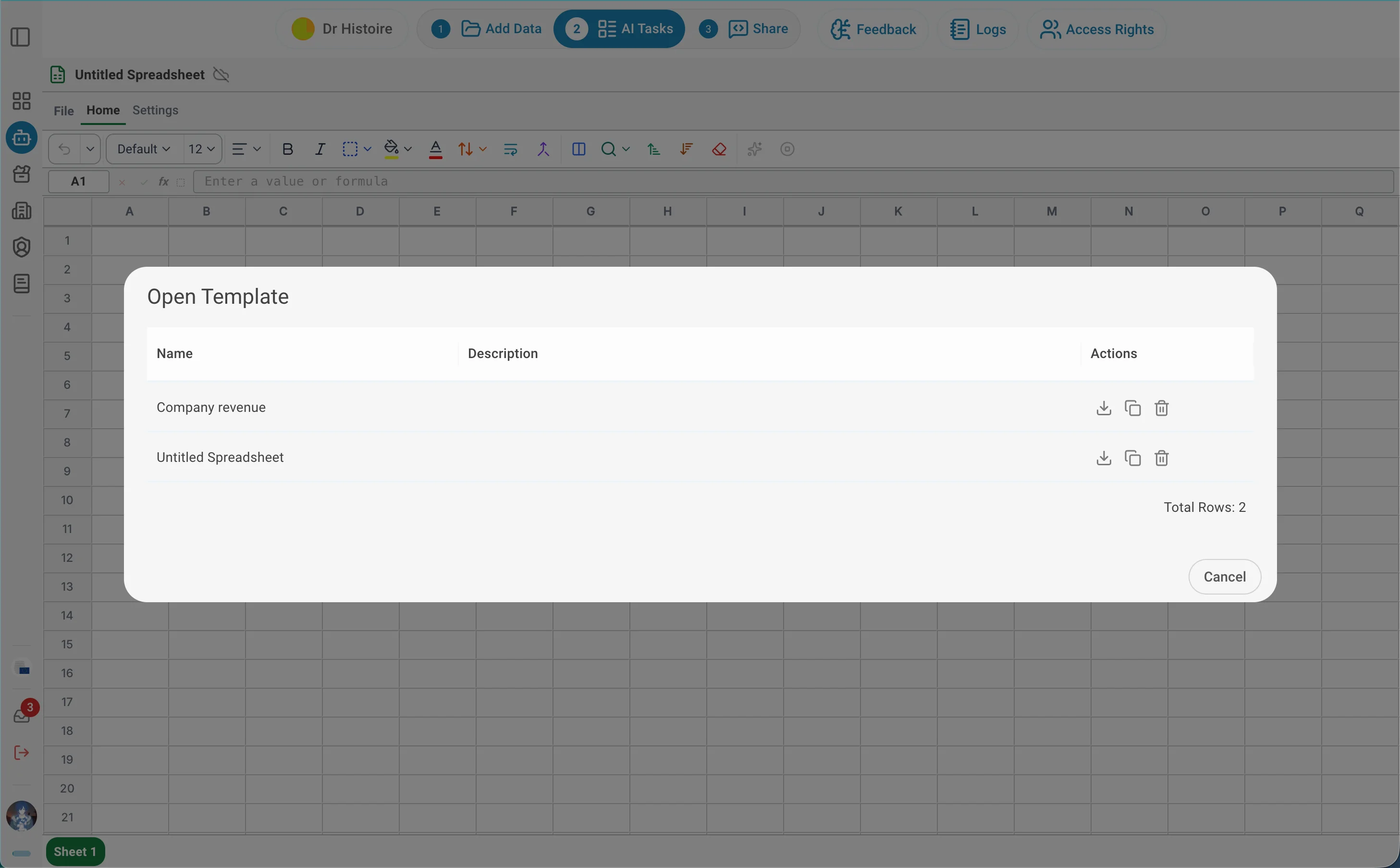Image resolution: width=1400 pixels, height=868 pixels.
Task: Open the fill color bucket tool
Action: [391, 149]
